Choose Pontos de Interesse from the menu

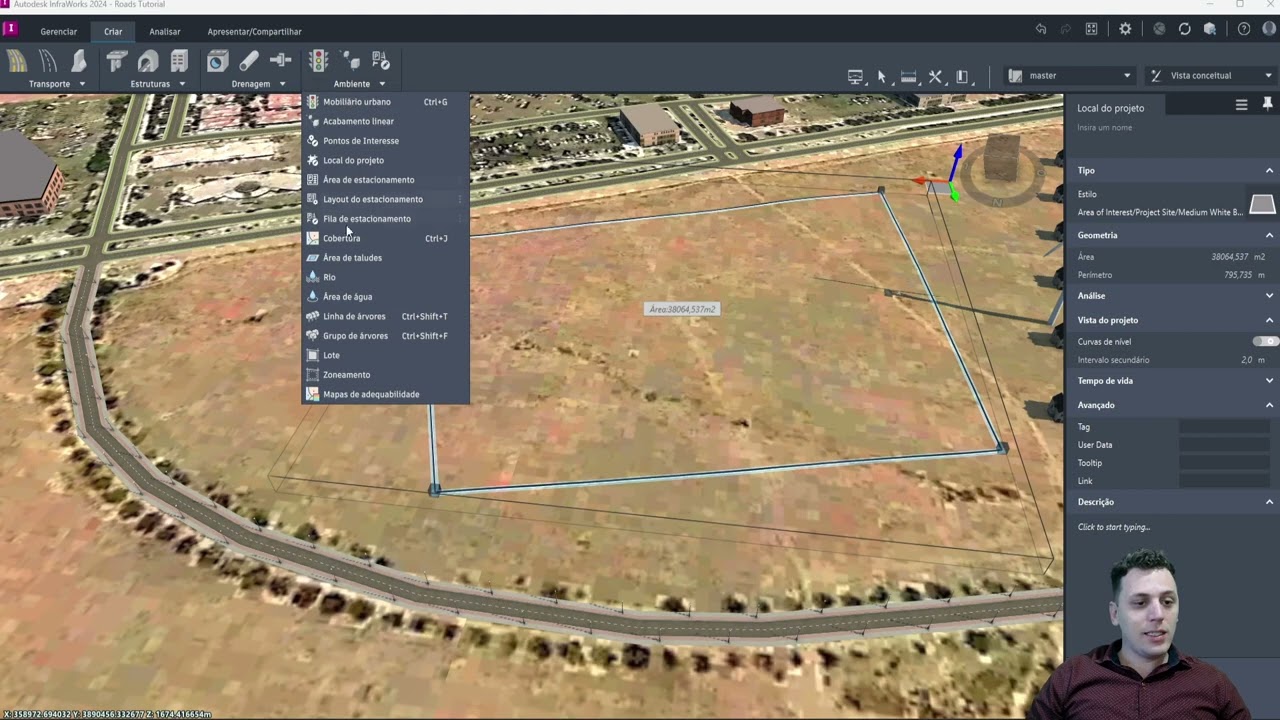(x=385, y=141)
